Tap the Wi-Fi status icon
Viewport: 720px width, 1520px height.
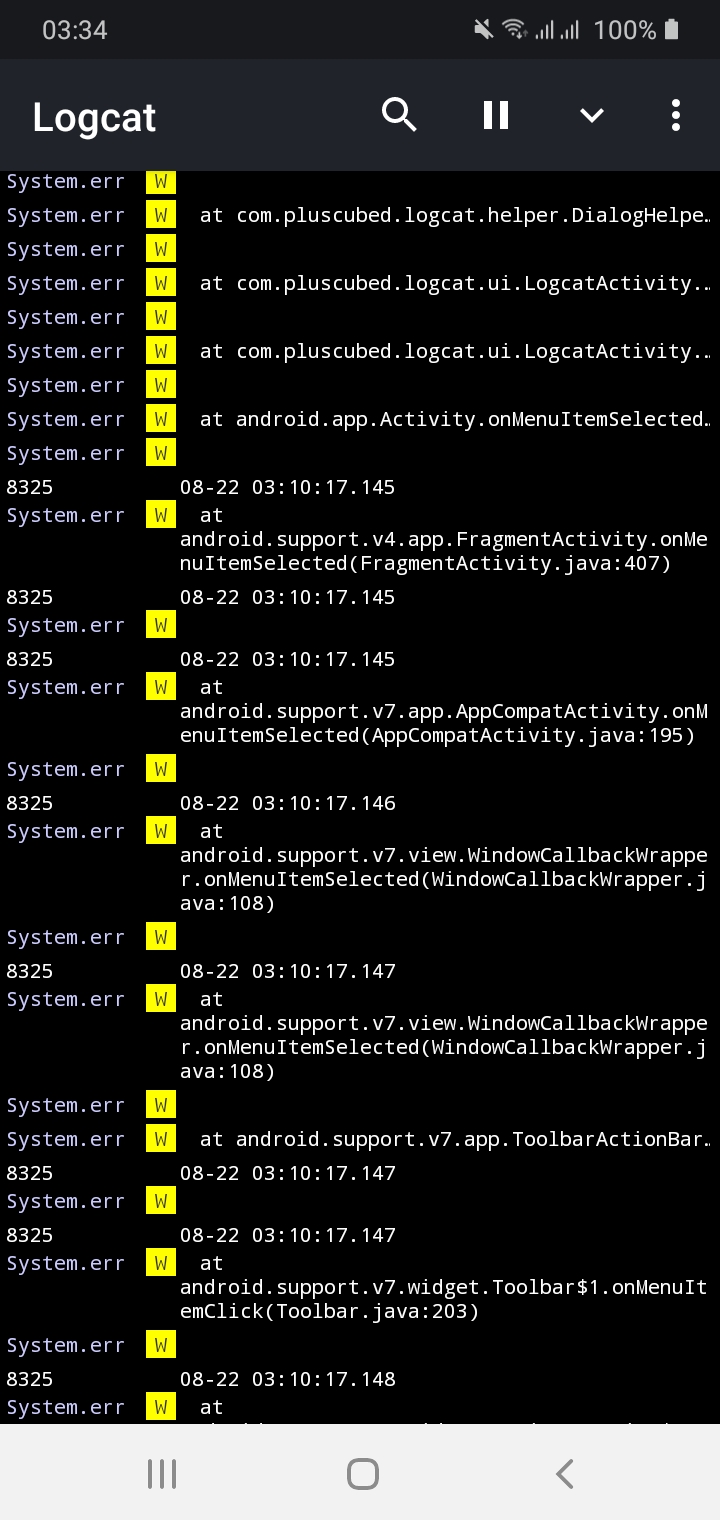click(x=516, y=29)
